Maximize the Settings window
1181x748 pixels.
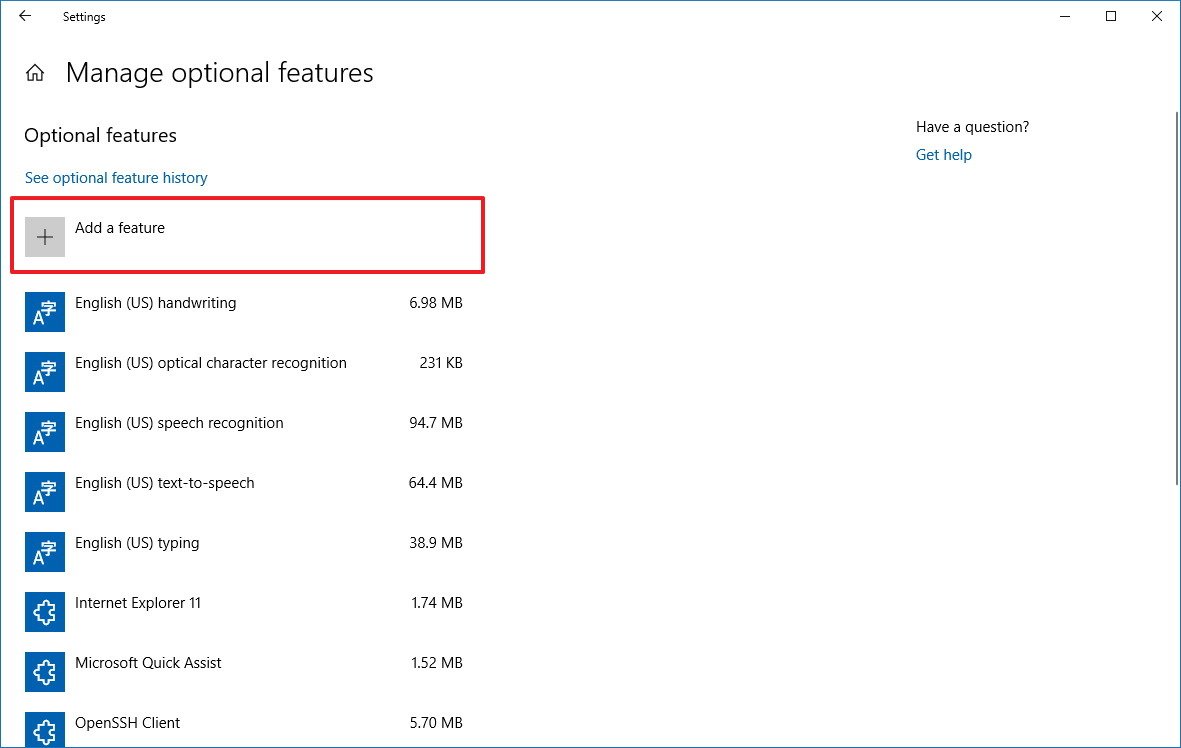click(1111, 16)
